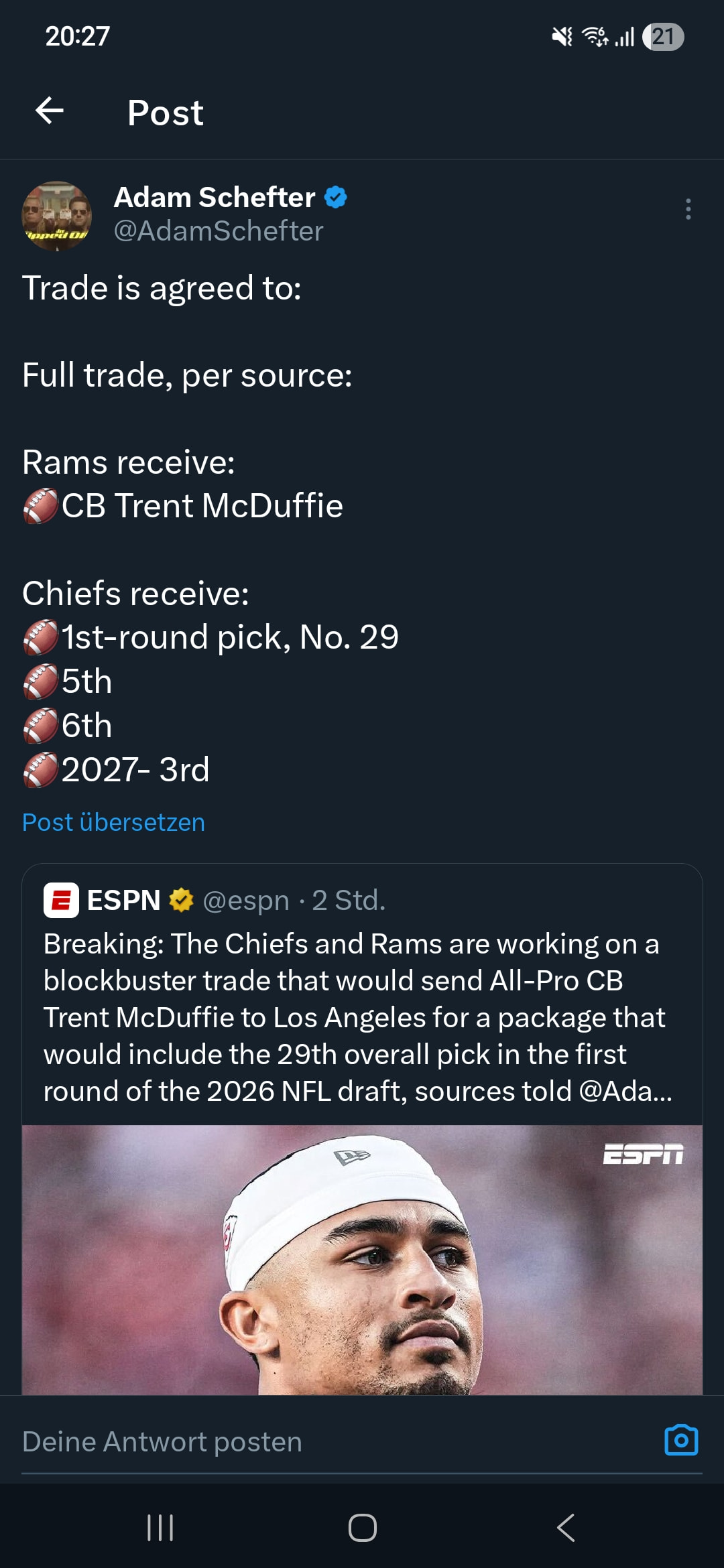Image resolution: width=724 pixels, height=1568 pixels.
Task: Open Android recent apps button
Action: click(x=160, y=1528)
